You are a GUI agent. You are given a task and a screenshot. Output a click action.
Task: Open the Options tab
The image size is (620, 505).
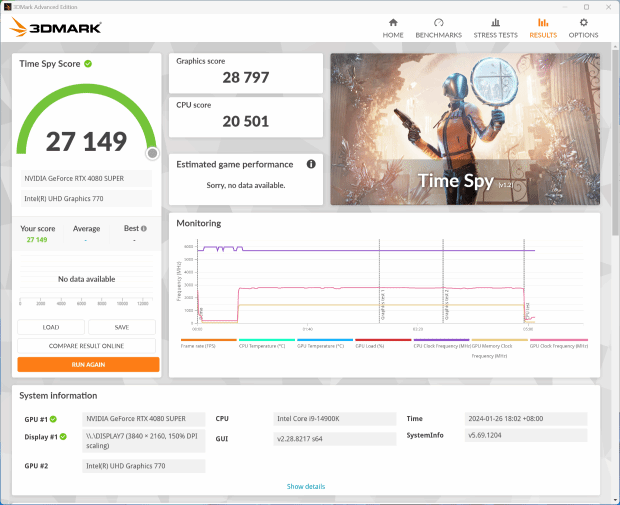tap(583, 28)
